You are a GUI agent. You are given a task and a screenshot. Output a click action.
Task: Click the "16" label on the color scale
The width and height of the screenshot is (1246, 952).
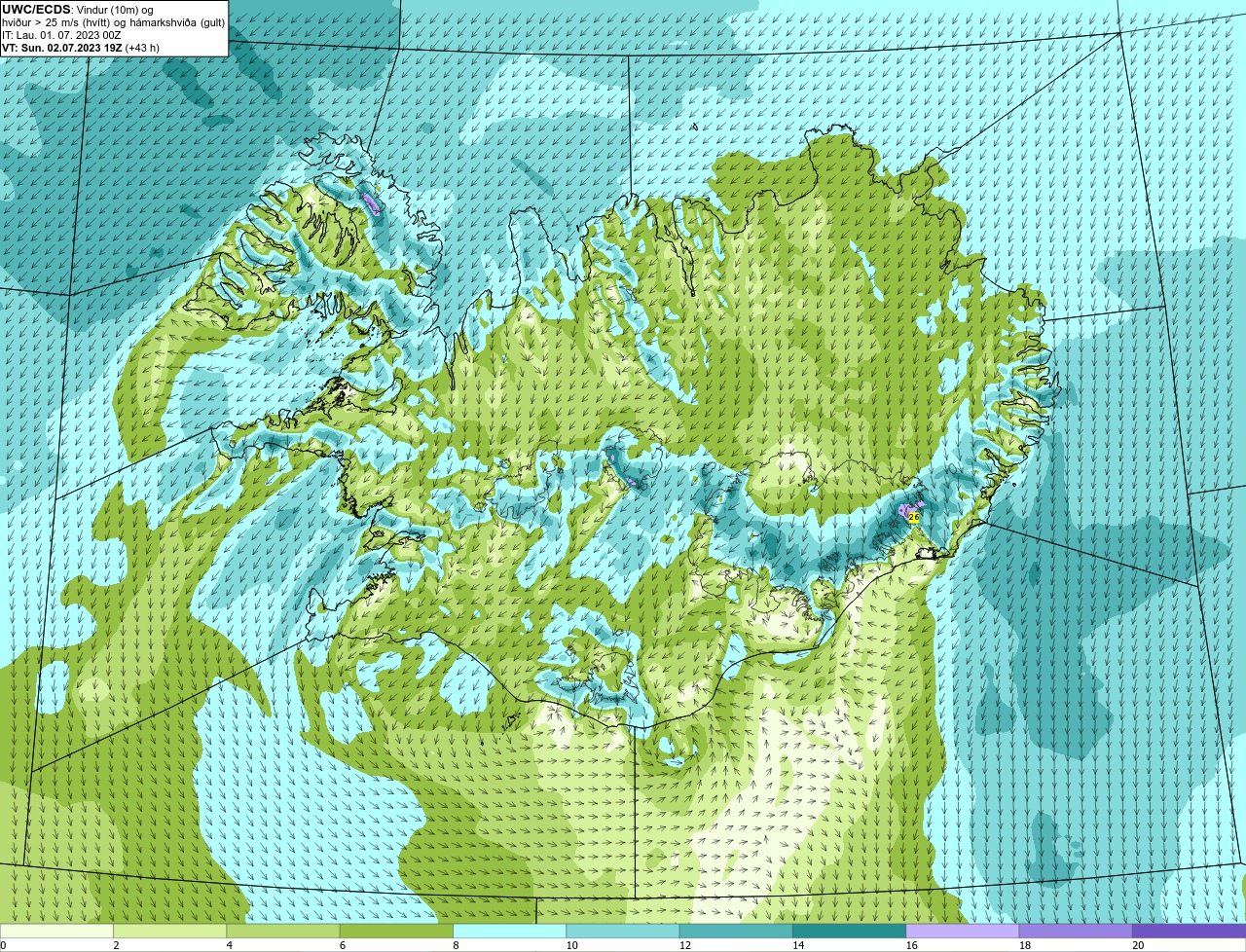tap(911, 945)
